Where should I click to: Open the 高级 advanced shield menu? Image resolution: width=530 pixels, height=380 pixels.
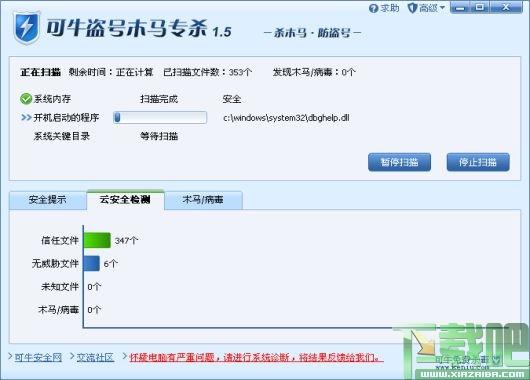point(427,7)
